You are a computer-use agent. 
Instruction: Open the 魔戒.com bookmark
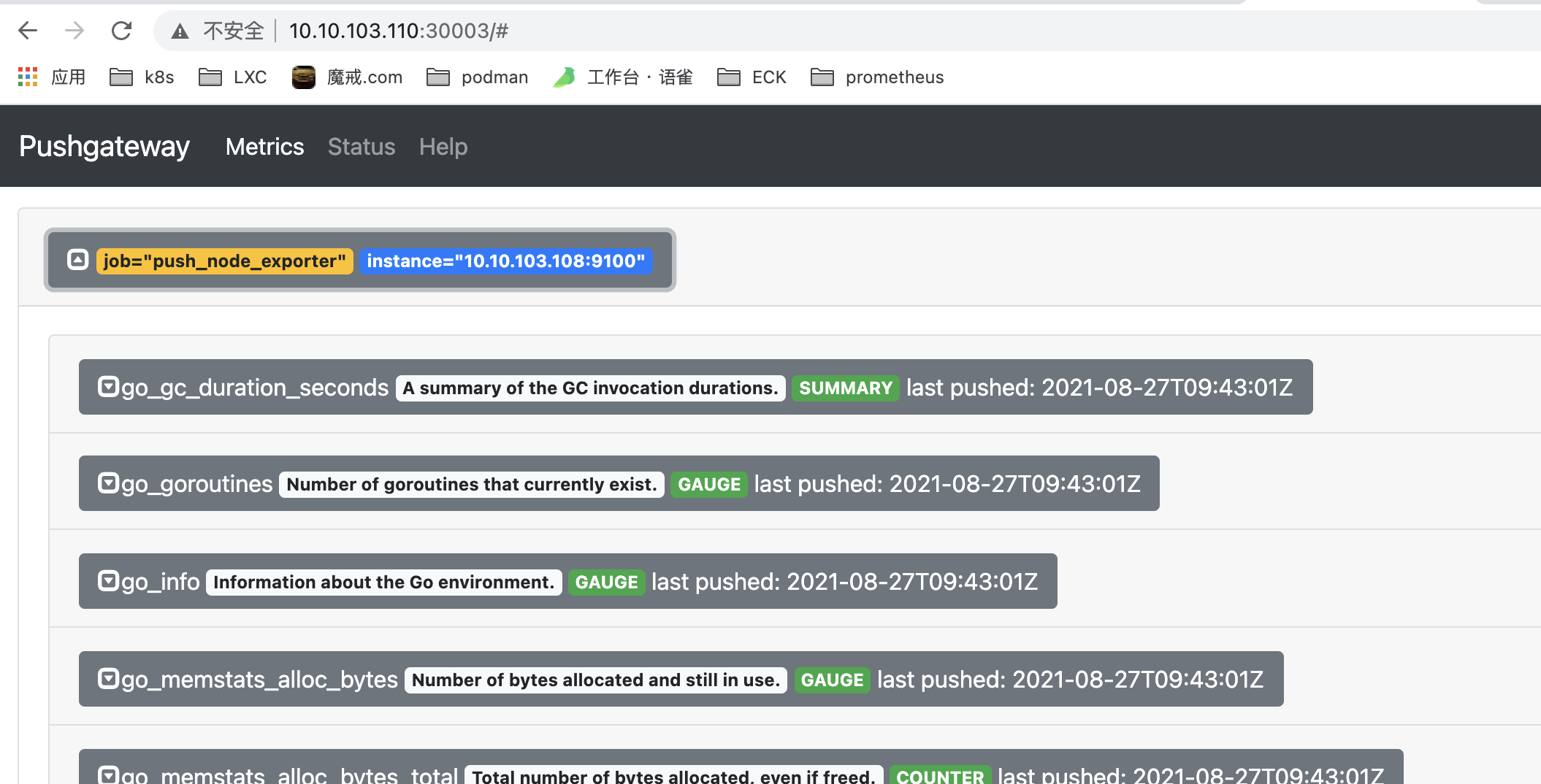coord(347,77)
